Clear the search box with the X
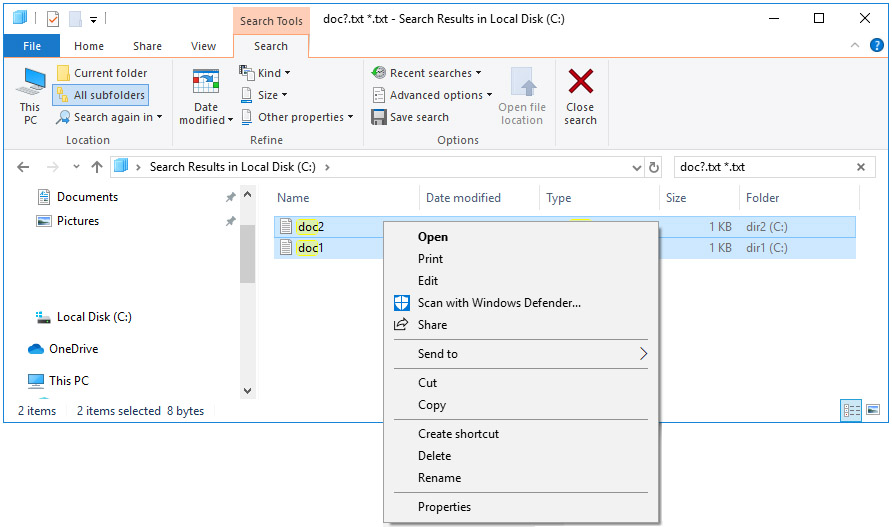This screenshot has width=892, height=527. point(861,167)
